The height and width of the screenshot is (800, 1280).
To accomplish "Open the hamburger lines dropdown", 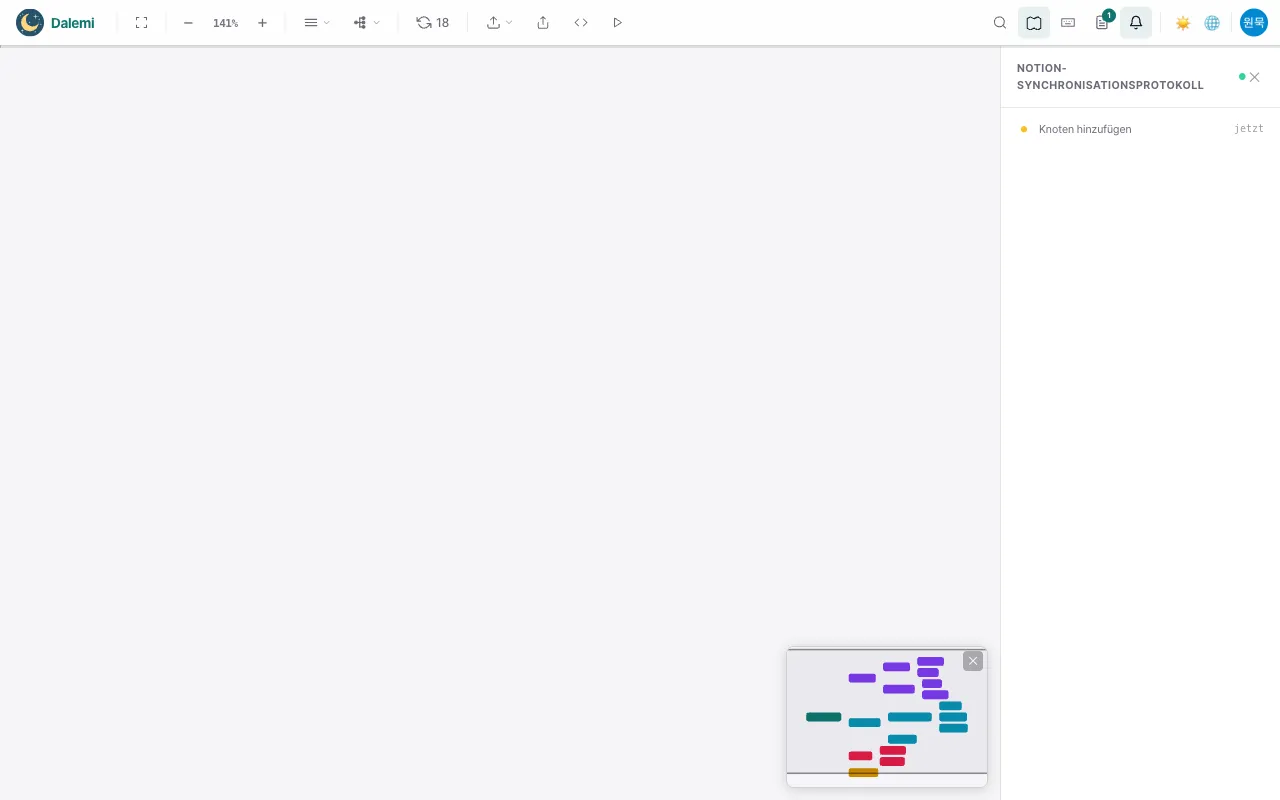I will (x=317, y=22).
